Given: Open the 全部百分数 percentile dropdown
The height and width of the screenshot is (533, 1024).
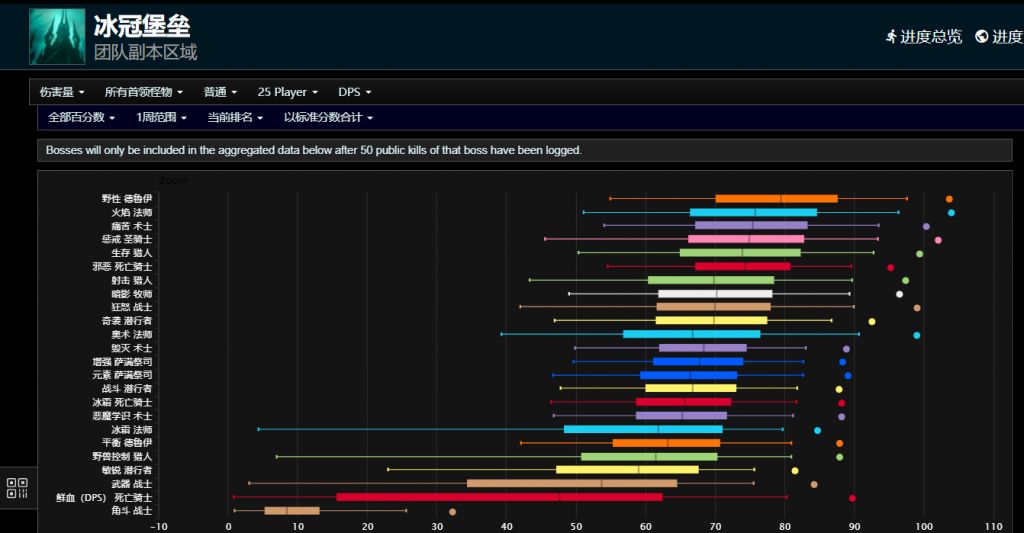Looking at the screenshot, I should [81, 118].
